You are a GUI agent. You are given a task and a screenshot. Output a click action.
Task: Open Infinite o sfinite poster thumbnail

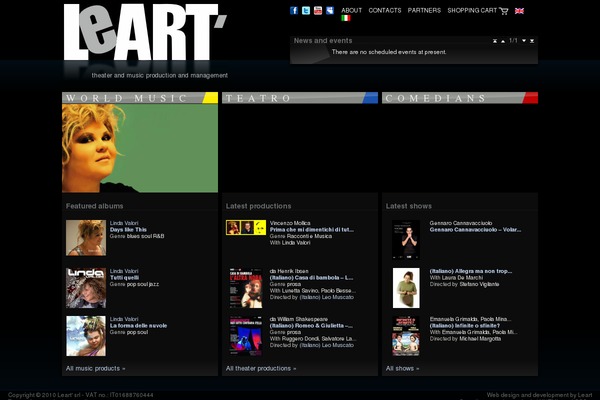click(406, 336)
